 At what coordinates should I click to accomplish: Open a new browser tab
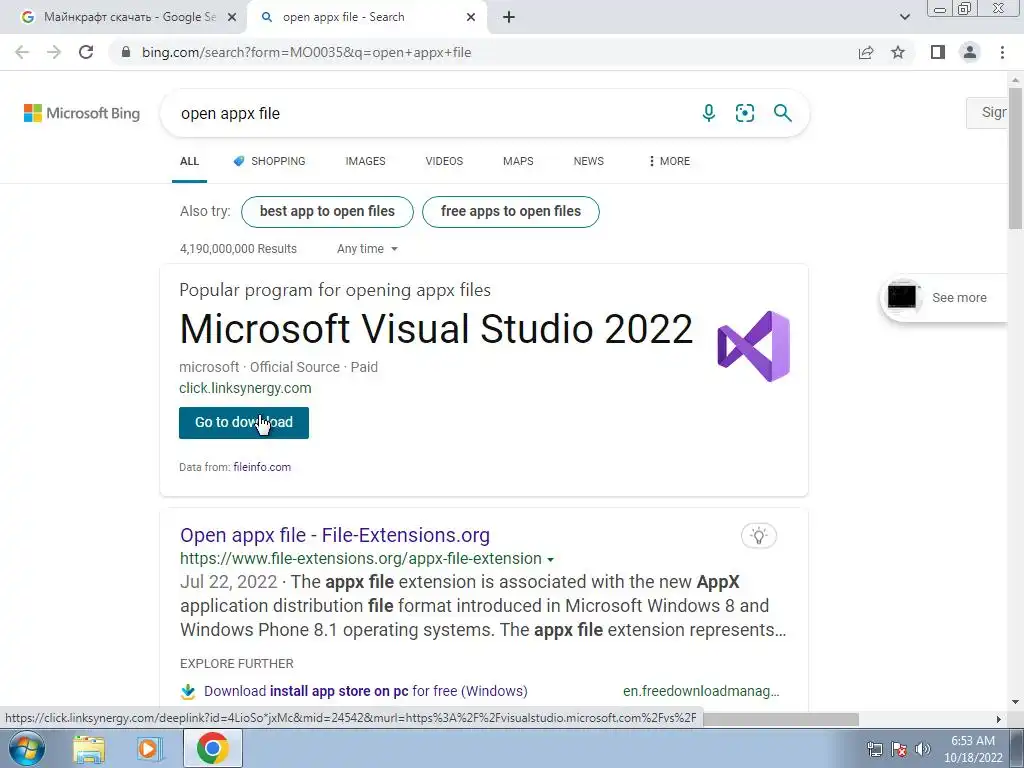[509, 18]
